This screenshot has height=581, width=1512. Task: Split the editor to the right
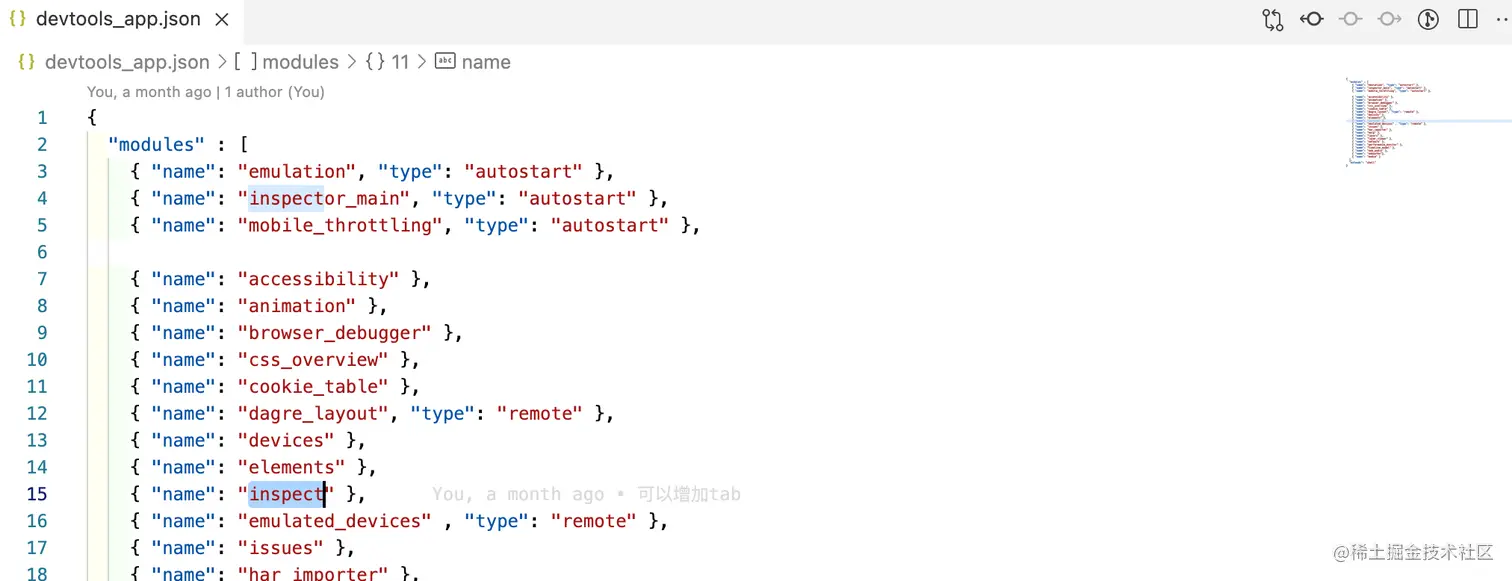pyautogui.click(x=1467, y=19)
